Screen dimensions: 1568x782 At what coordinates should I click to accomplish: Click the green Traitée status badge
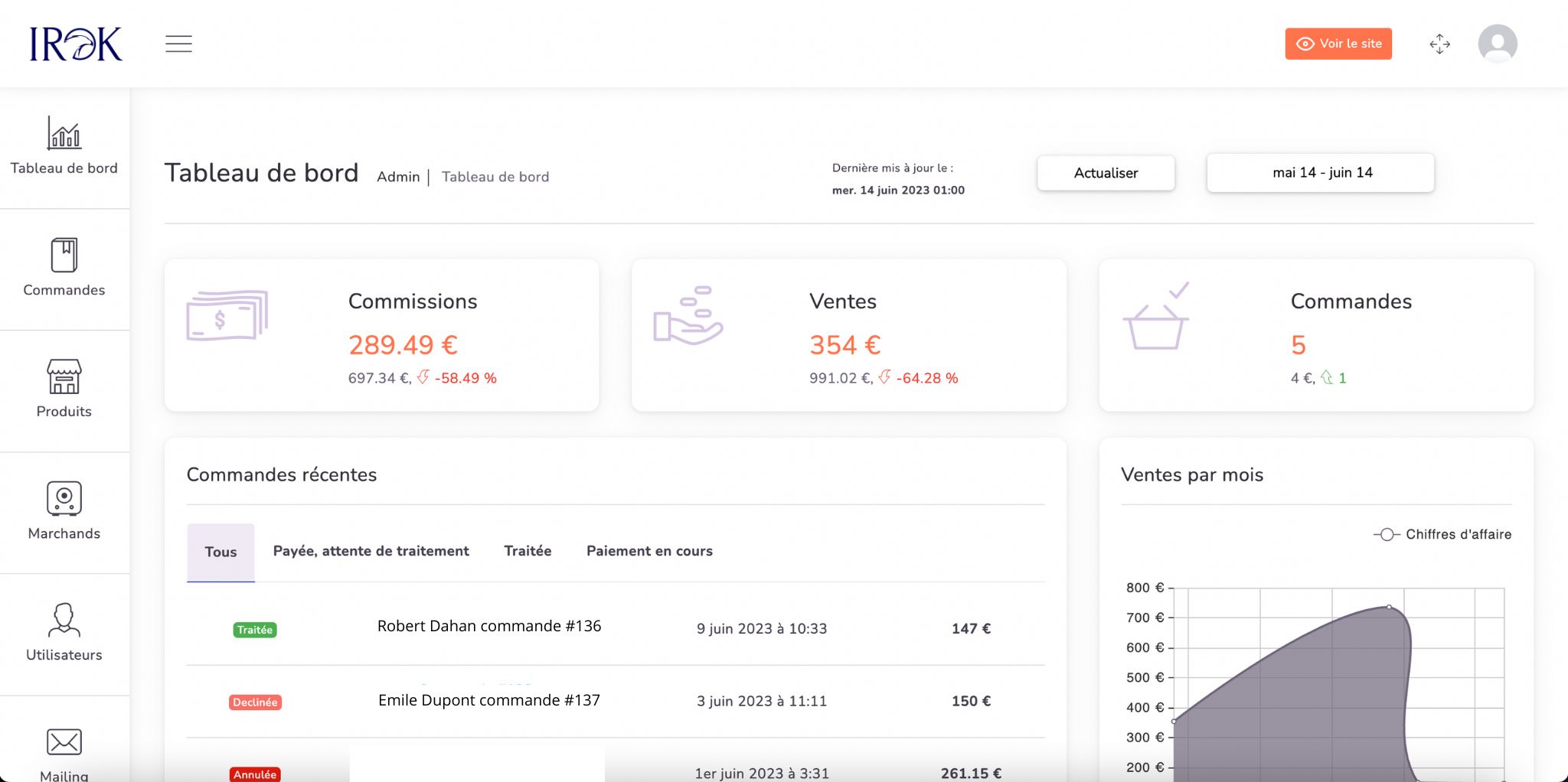pyautogui.click(x=255, y=630)
